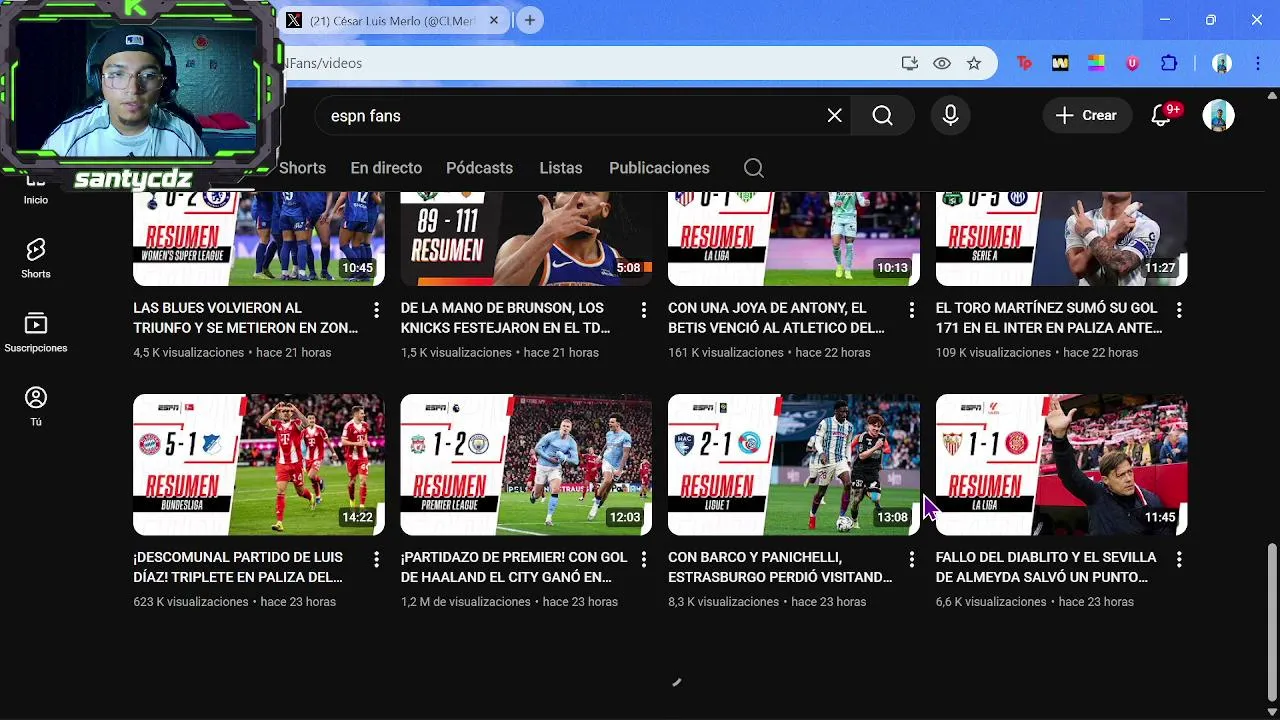
Task: Click '1,2 M de visualizaciones' text
Action: (465, 602)
